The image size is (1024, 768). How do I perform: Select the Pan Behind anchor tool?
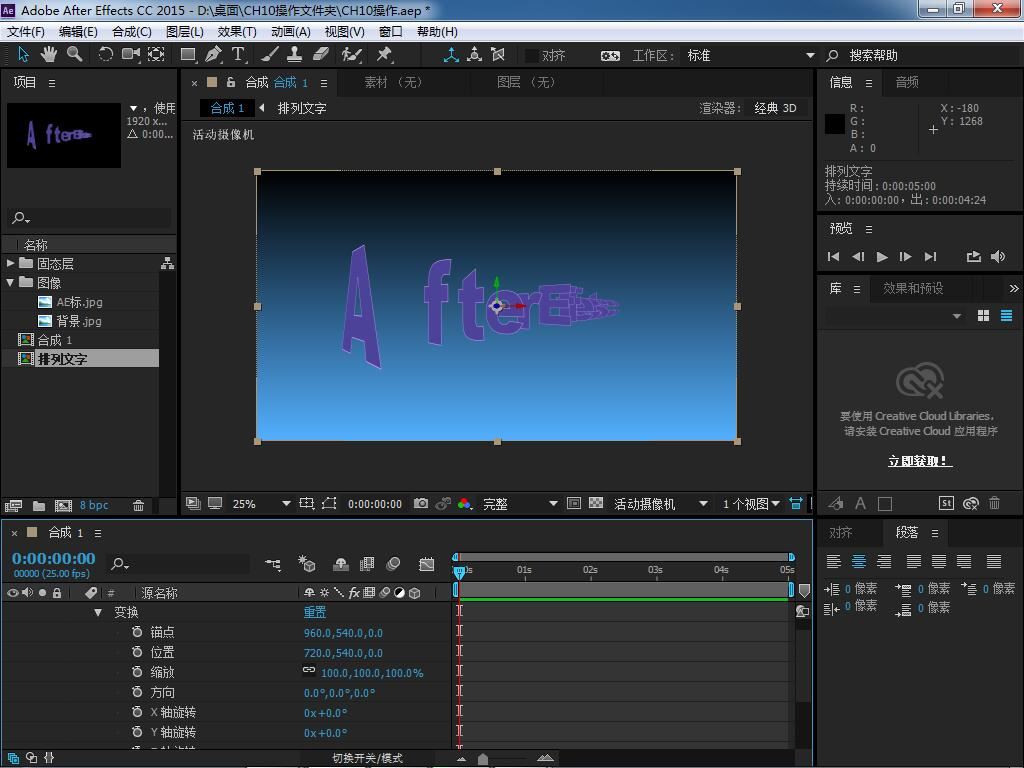pos(157,55)
